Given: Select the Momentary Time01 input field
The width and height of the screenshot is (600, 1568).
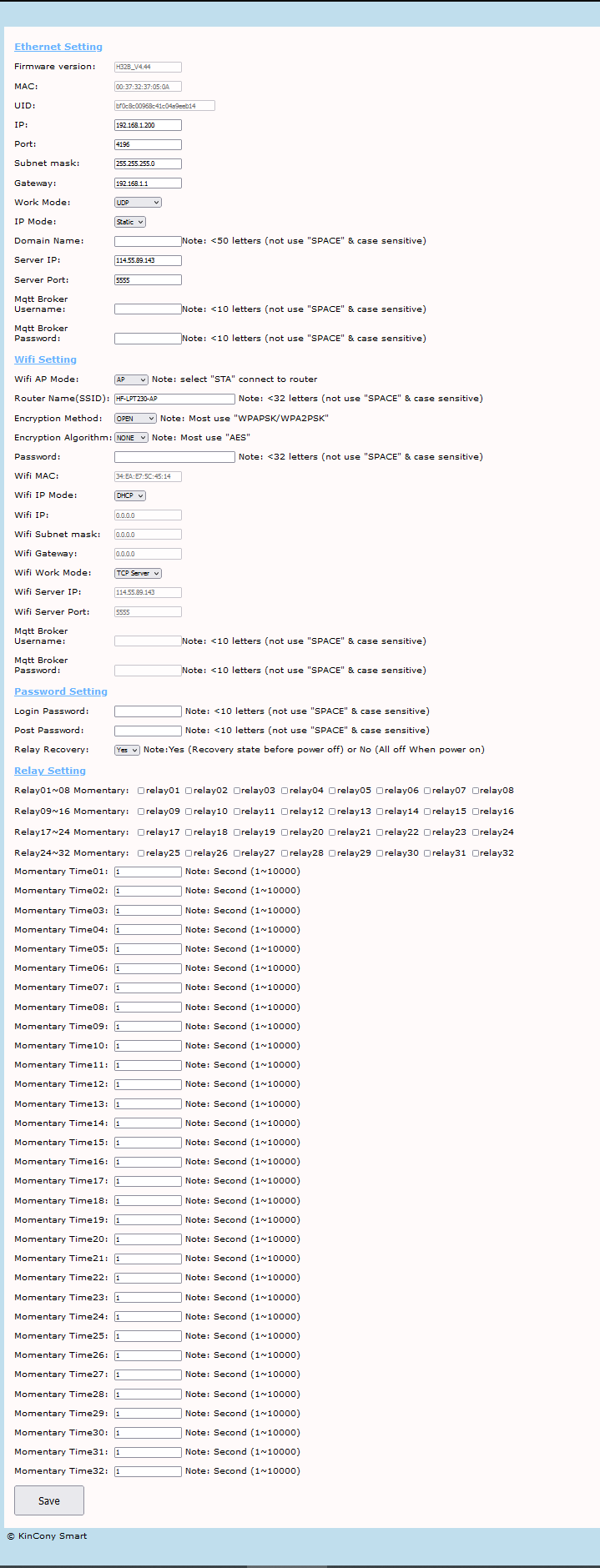Looking at the screenshot, I should (x=148, y=872).
